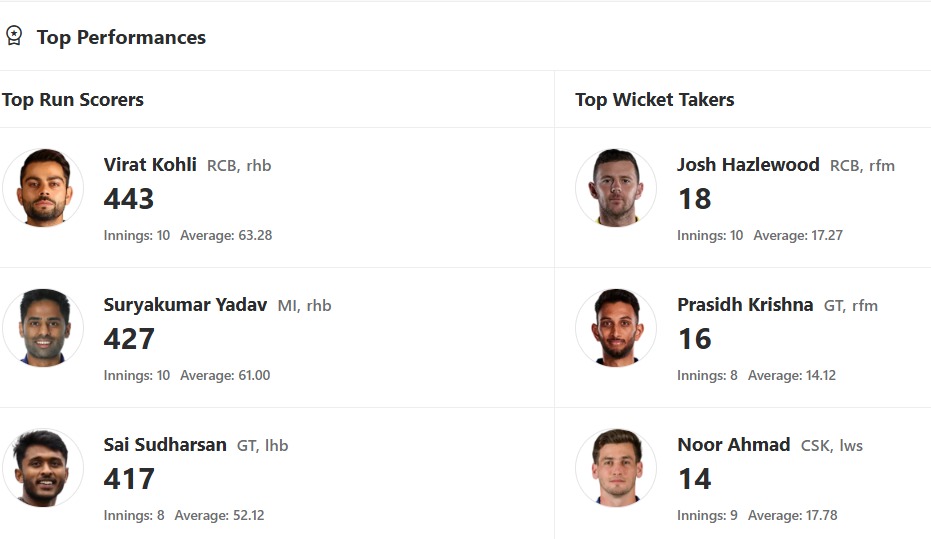The width and height of the screenshot is (931, 539).
Task: Click Virat Kohli's 443 runs total
Action: point(129,199)
